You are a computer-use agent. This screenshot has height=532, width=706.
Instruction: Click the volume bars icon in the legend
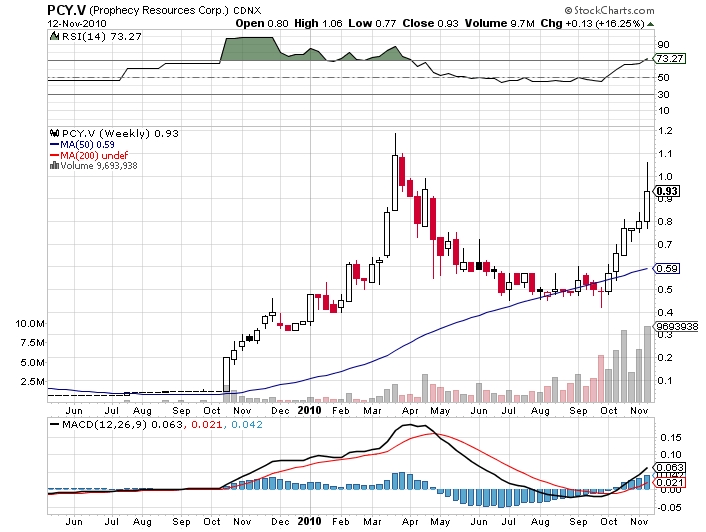coord(54,165)
